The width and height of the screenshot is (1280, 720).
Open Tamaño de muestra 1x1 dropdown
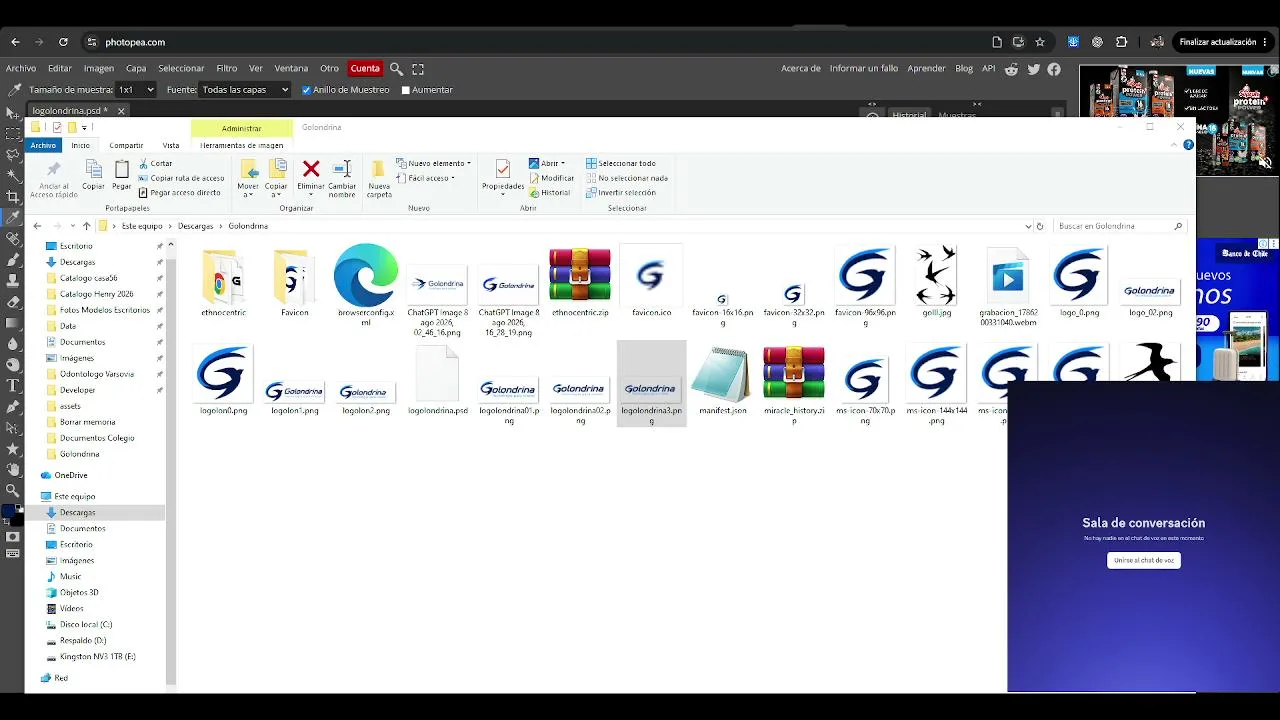(136, 90)
